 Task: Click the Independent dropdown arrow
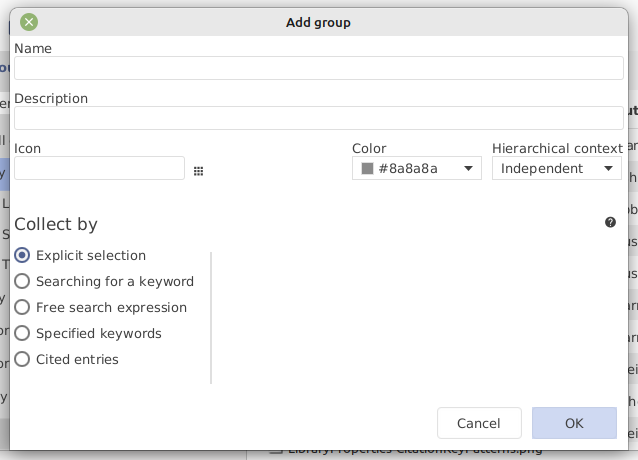pos(608,169)
